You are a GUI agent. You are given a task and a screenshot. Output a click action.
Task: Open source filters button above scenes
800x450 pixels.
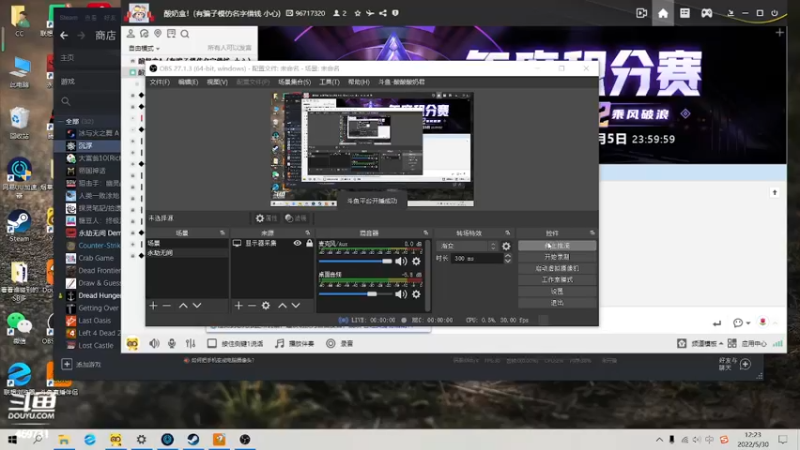click(x=296, y=218)
